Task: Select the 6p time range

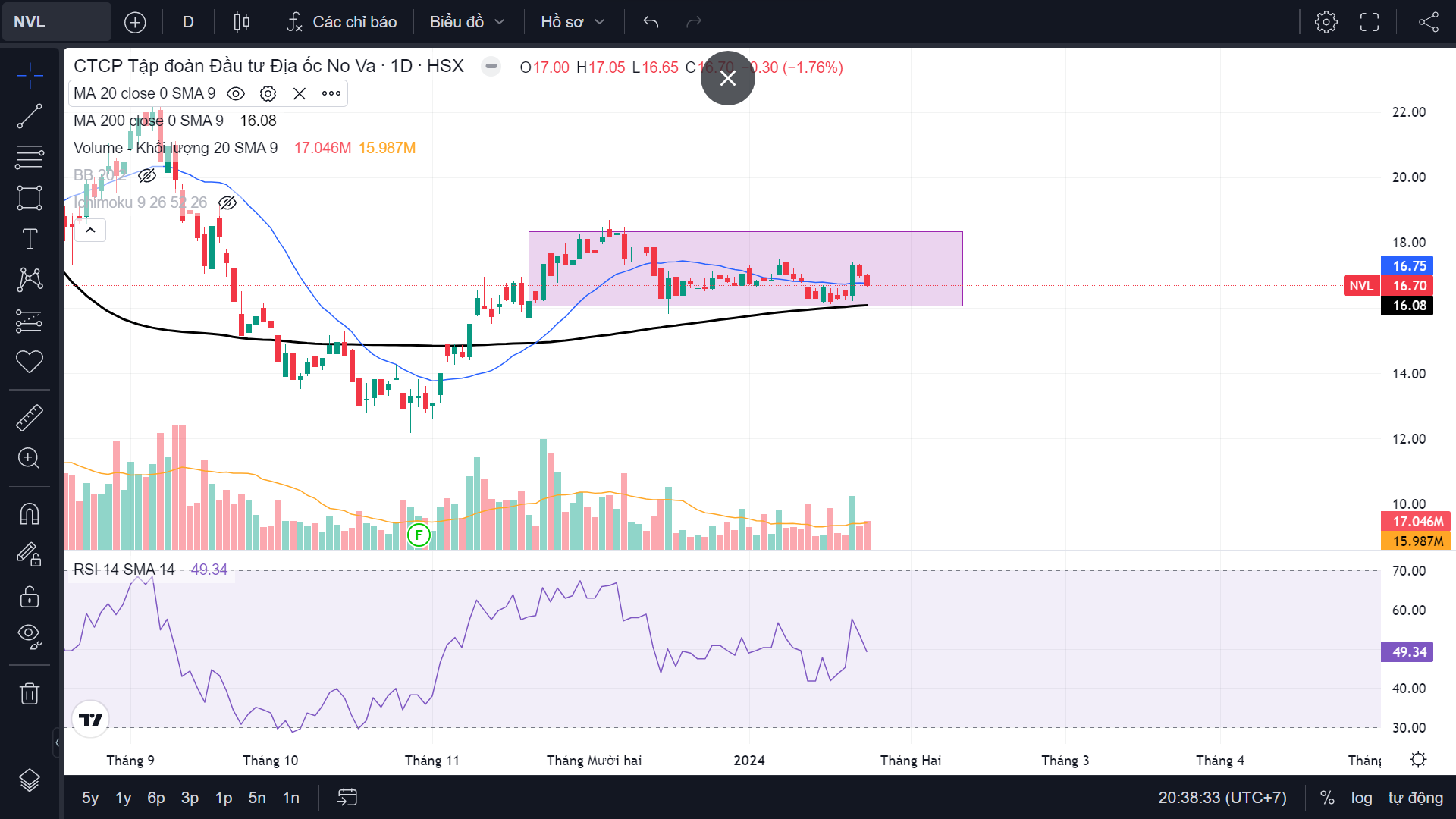Action: [155, 797]
